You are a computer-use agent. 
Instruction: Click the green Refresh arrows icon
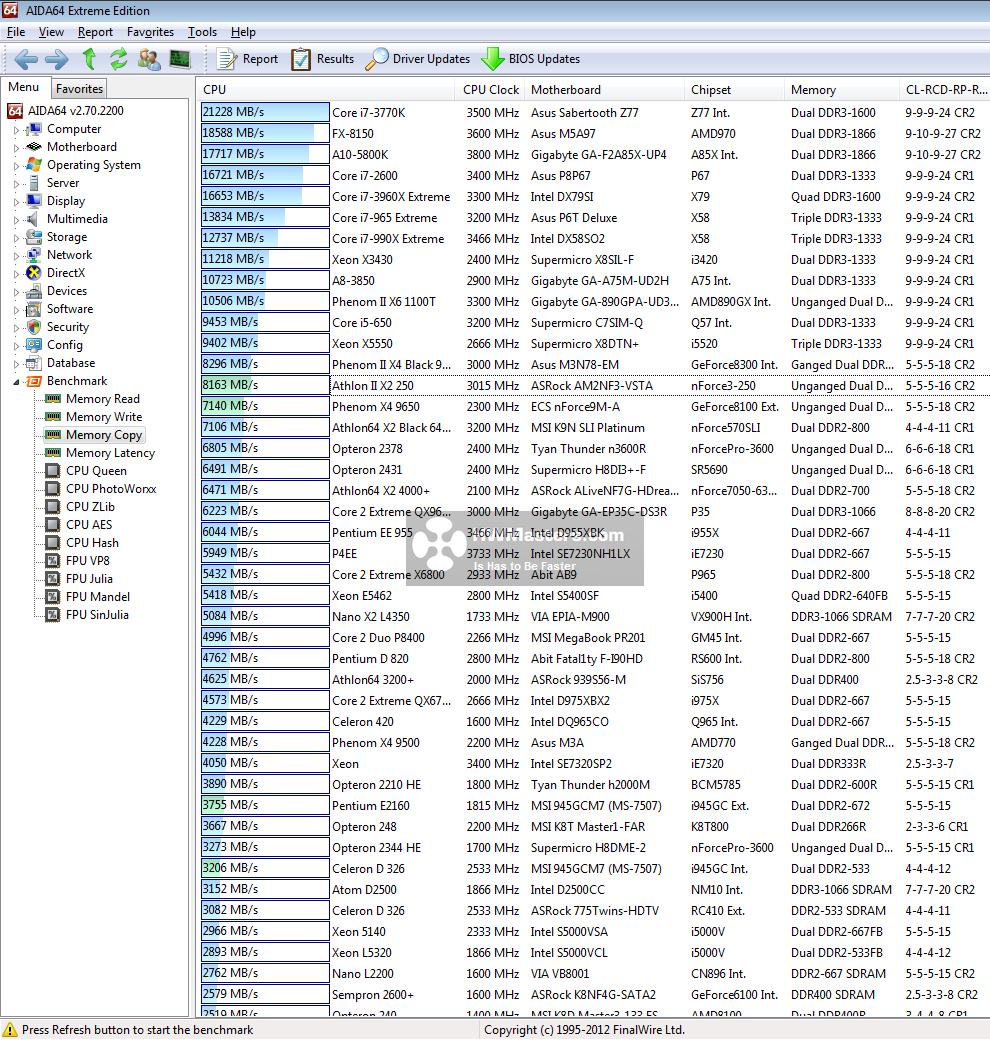(119, 59)
